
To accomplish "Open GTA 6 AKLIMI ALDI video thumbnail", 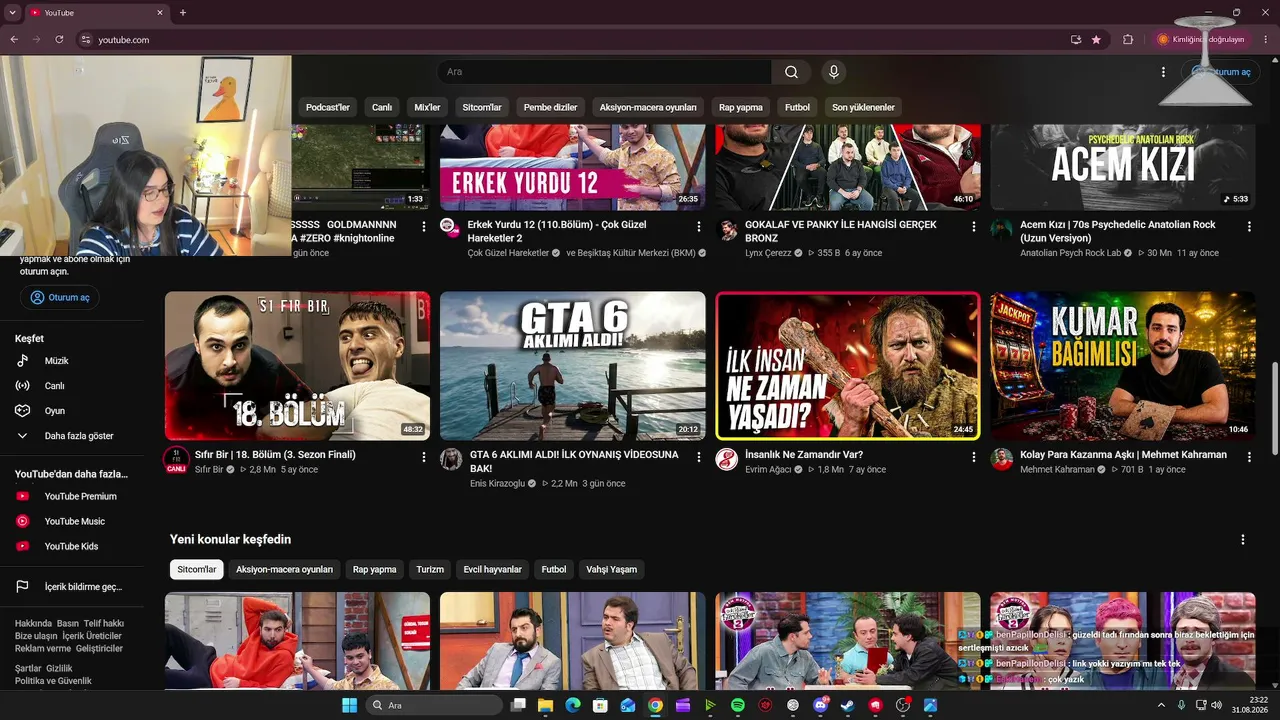I will pyautogui.click(x=573, y=366).
